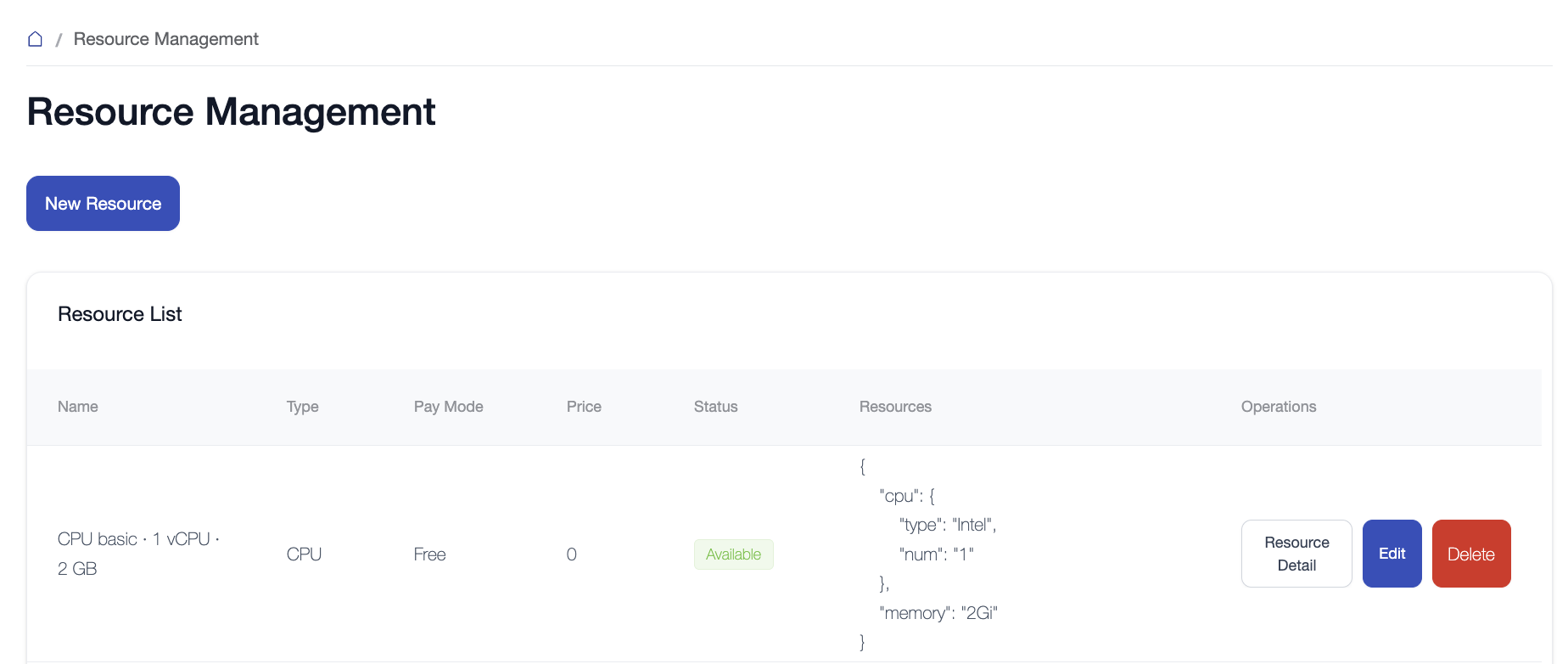Open the Resource Management breadcrumb link
Image resolution: width=1568 pixels, height=664 pixels.
coord(165,39)
